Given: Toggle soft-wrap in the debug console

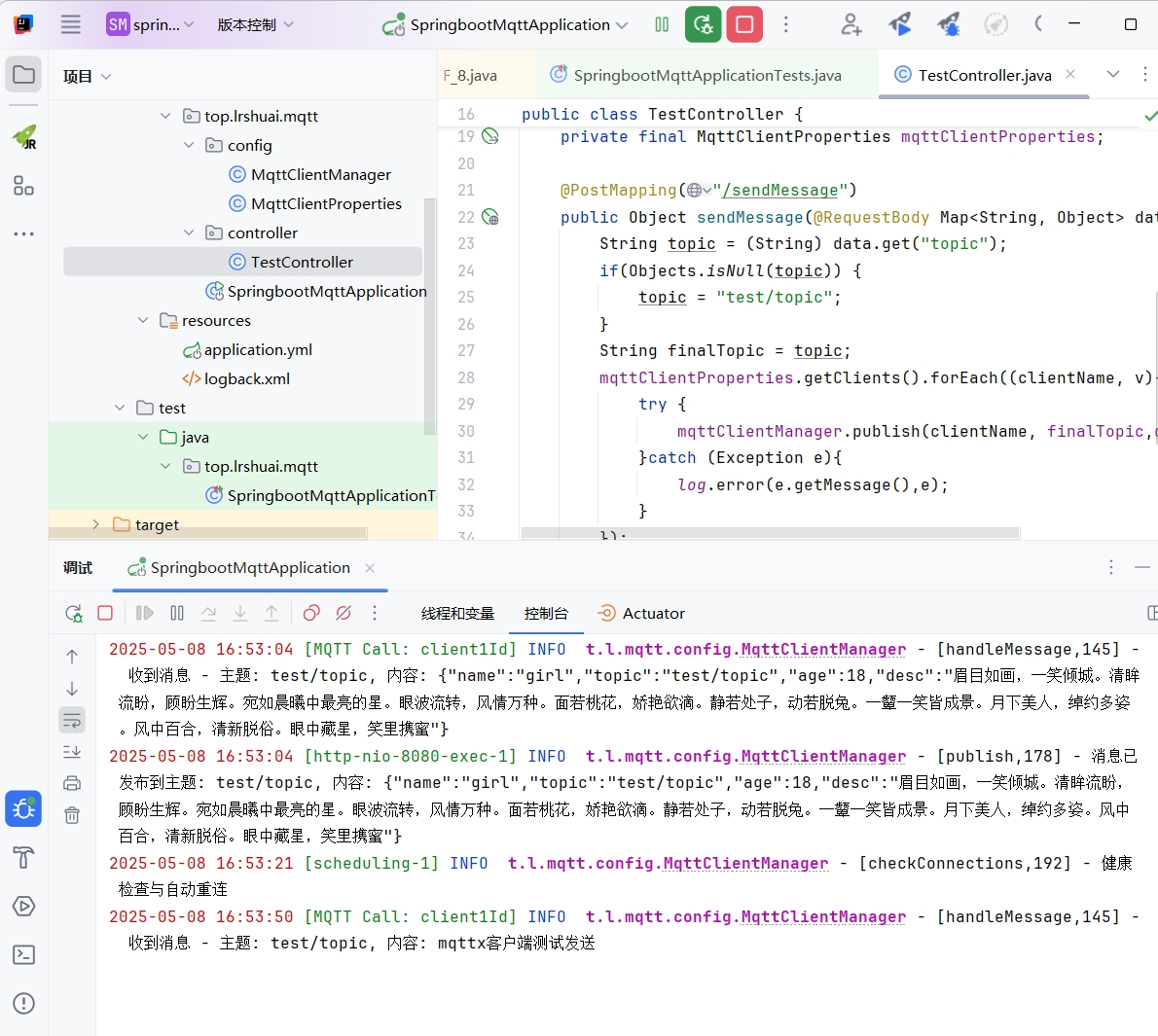Looking at the screenshot, I should 72,720.
